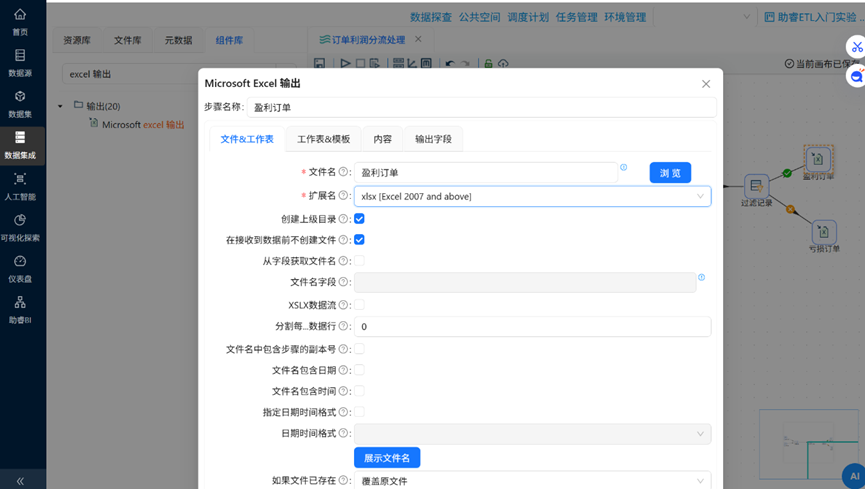
Task: Switch to the 文件库 tab
Action: [127, 40]
